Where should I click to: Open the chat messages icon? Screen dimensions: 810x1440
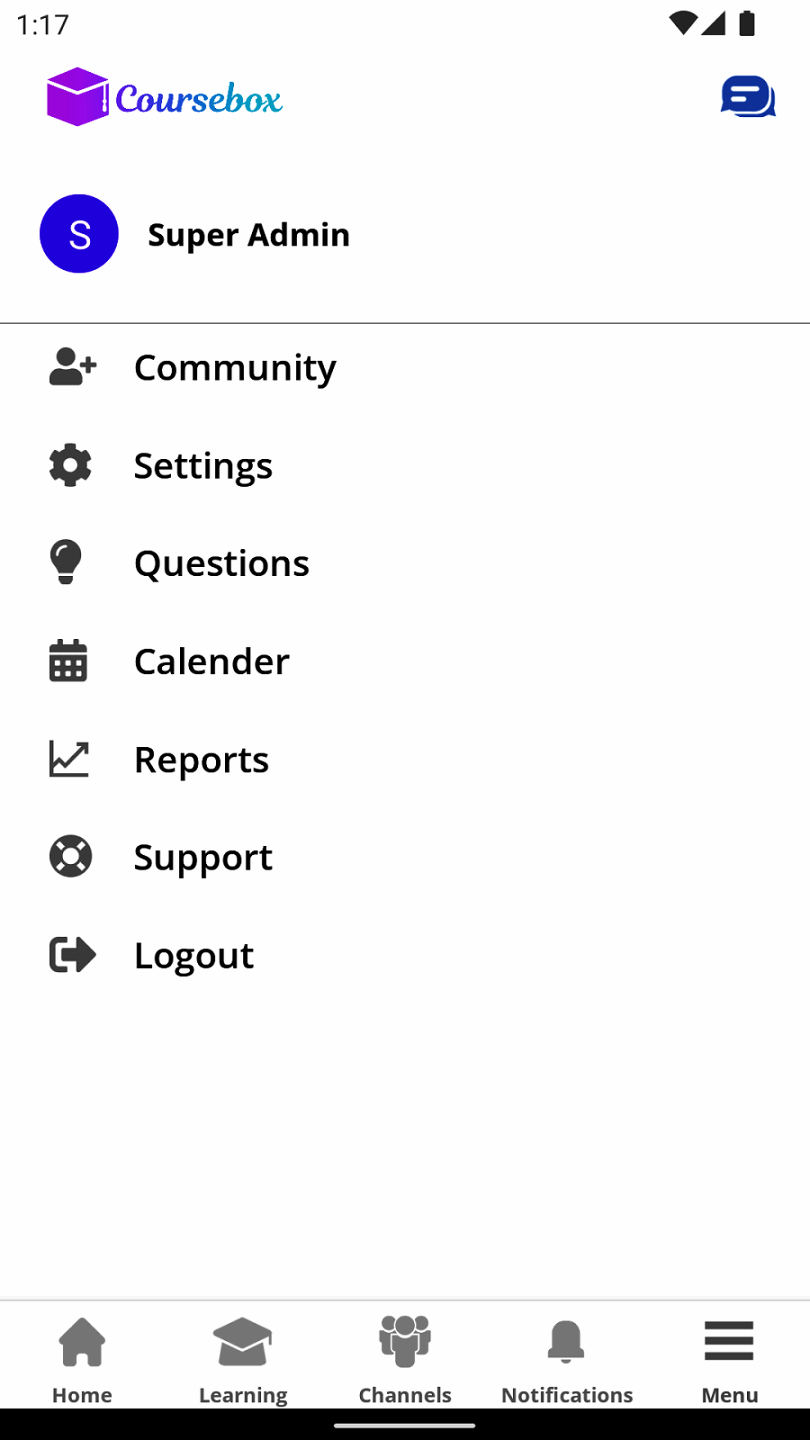[747, 97]
